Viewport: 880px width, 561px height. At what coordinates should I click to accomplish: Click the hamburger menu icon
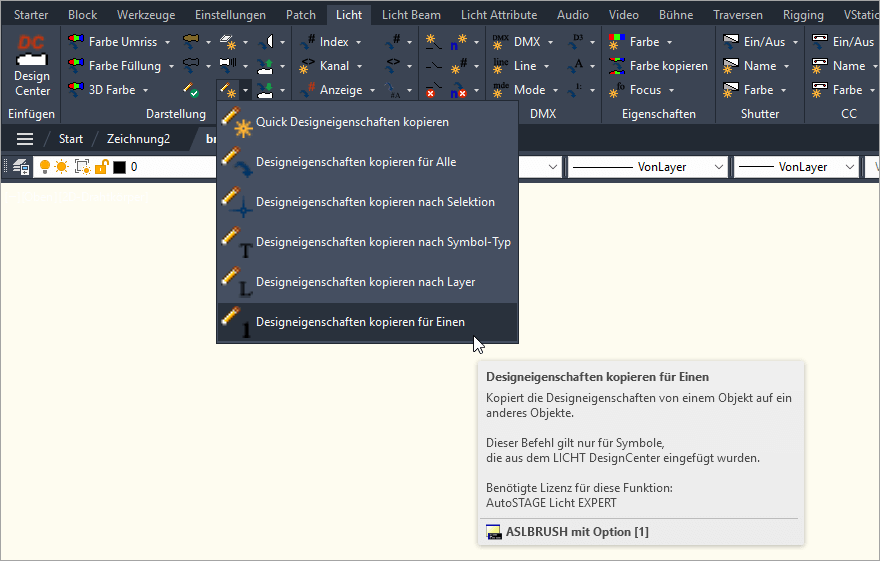click(x=25, y=139)
